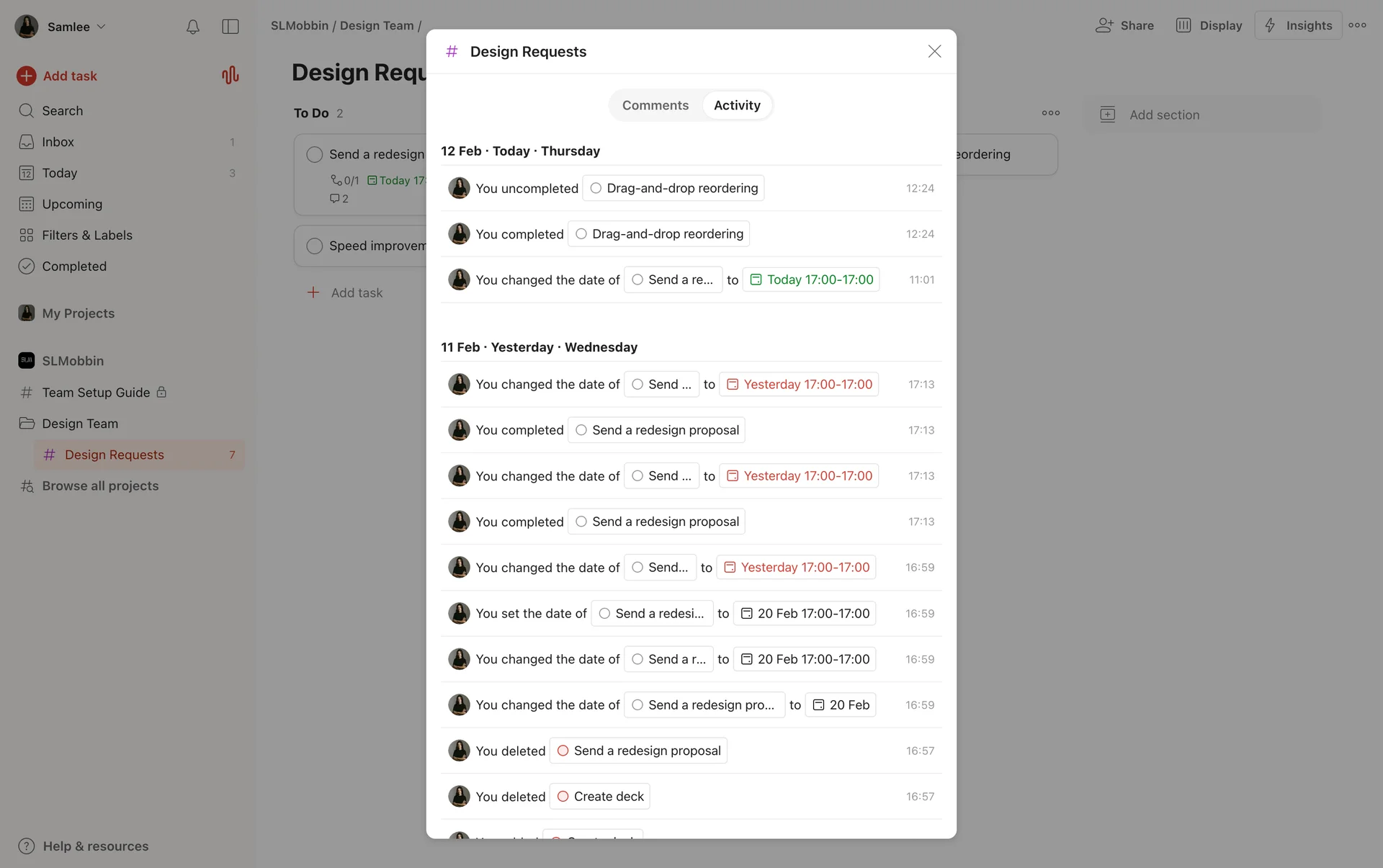Switch to the Comments tab
This screenshot has width=1383, height=868.
[655, 105]
